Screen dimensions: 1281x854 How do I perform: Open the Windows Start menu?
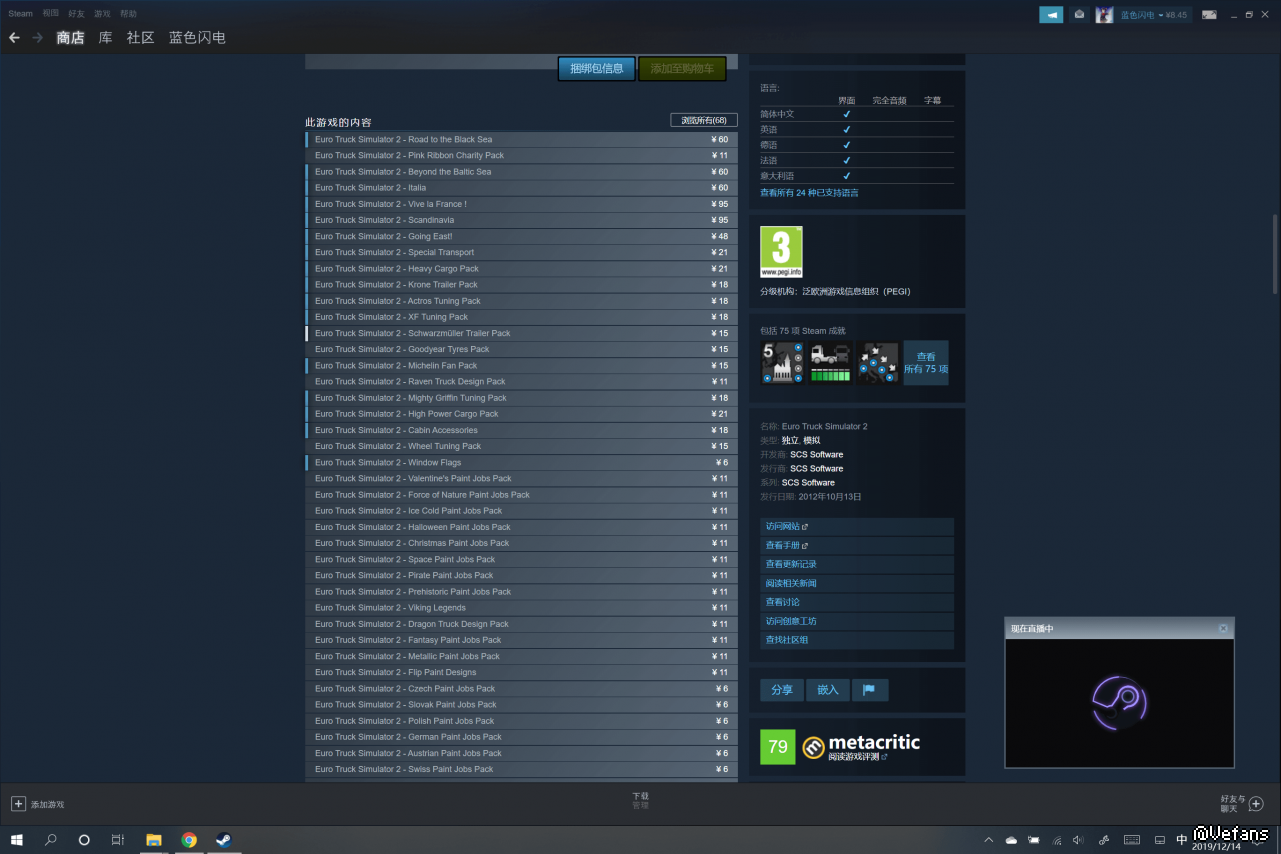click(x=17, y=840)
